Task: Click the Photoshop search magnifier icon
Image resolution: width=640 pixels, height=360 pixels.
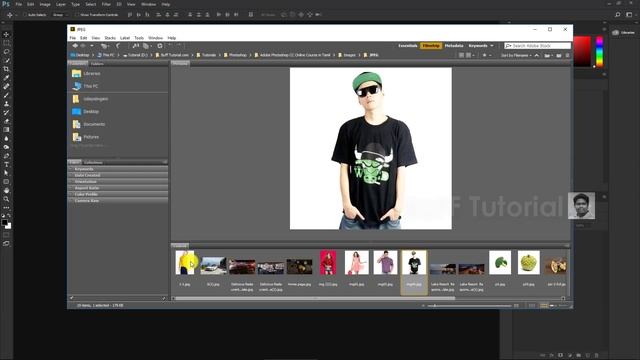Action: (618, 15)
